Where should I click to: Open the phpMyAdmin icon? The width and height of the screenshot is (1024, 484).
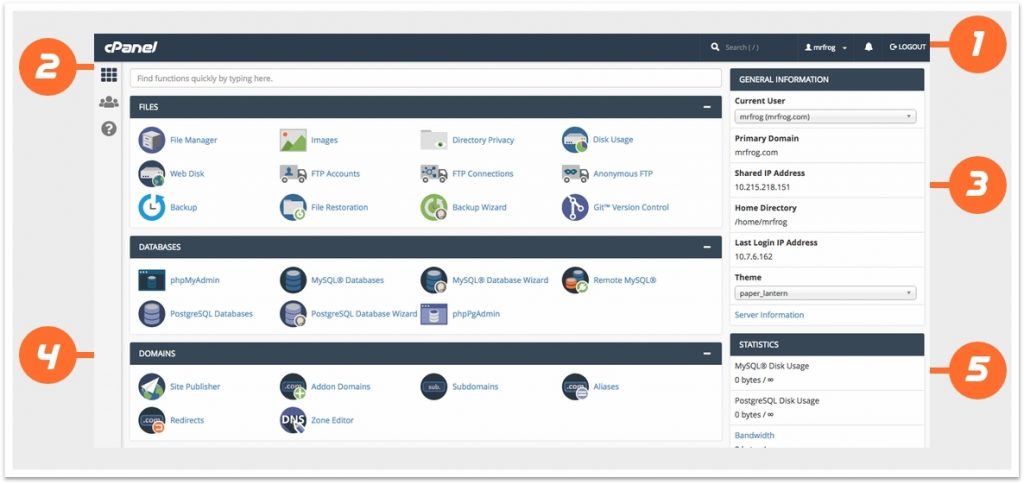click(x=152, y=280)
